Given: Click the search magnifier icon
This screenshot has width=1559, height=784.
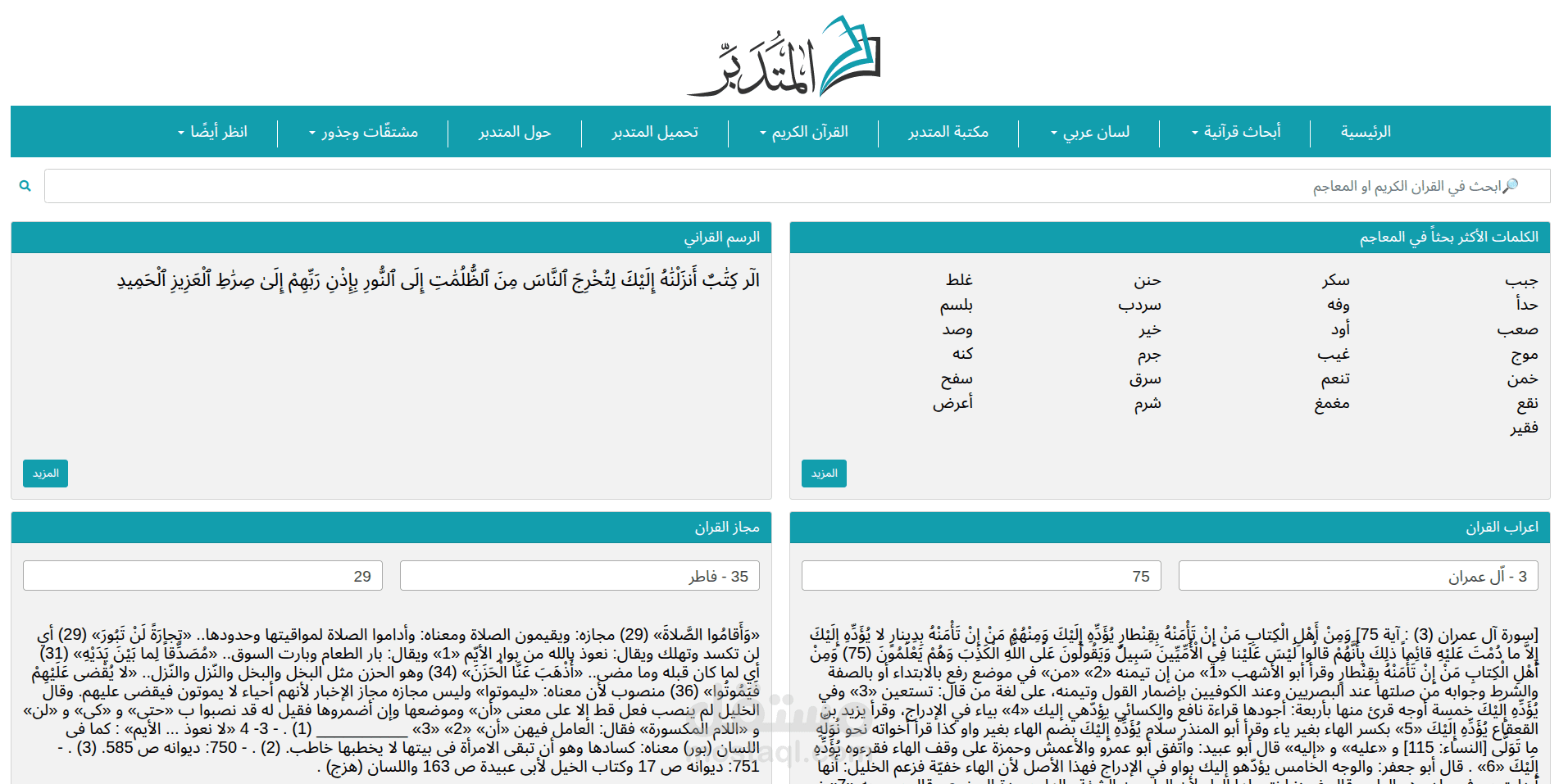Looking at the screenshot, I should 25,186.
